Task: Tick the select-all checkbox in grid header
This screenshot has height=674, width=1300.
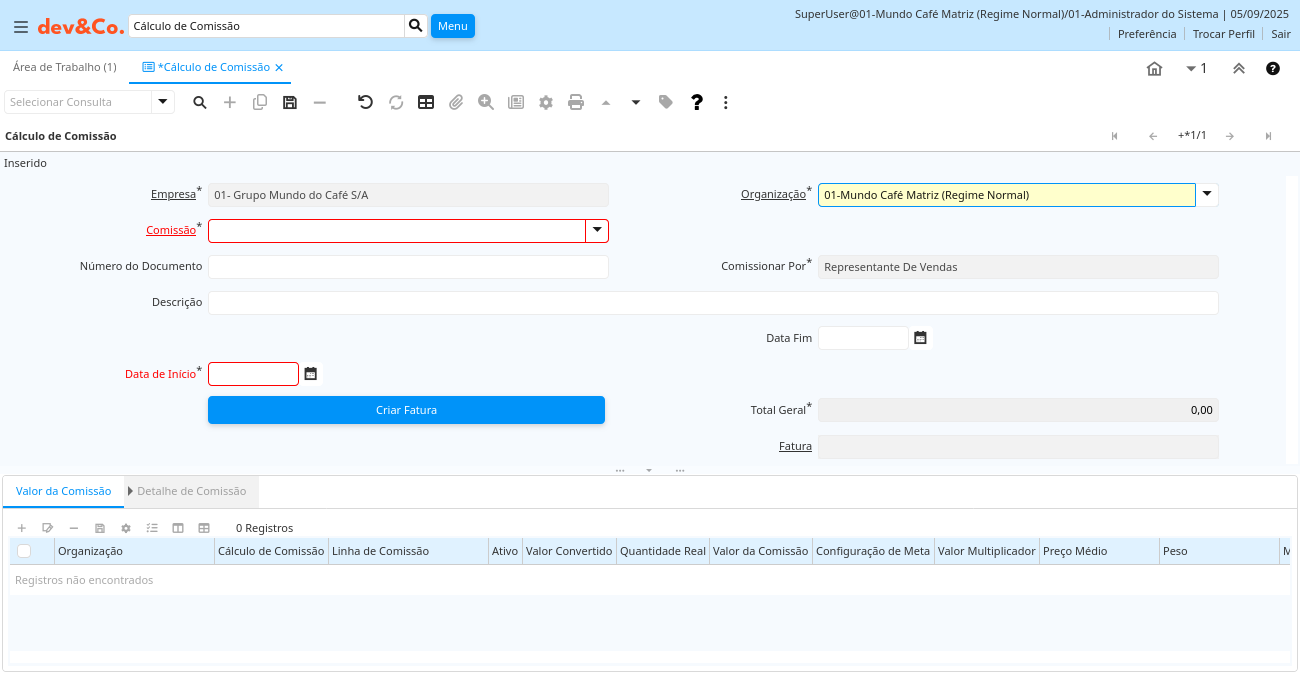Action: (x=24, y=551)
